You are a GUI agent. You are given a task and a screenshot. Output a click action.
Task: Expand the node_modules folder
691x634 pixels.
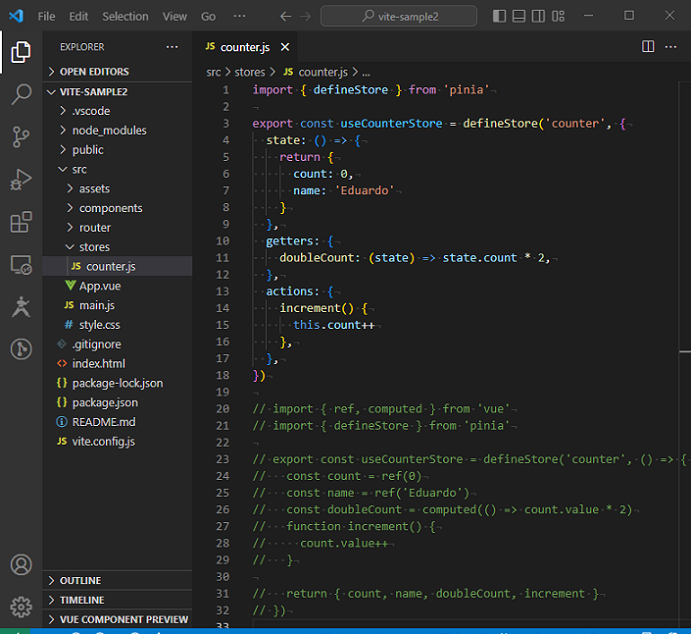(117, 130)
